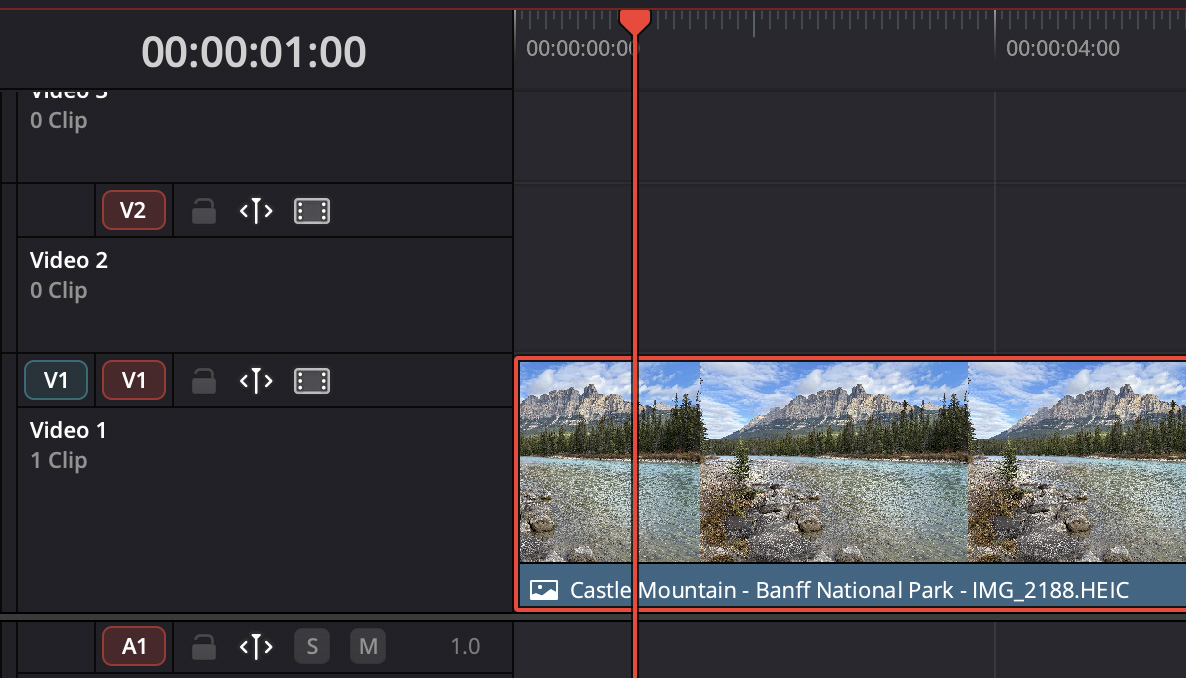This screenshot has height=678, width=1186.
Task: Disable the Video 2 track filmstrip icon
Action: (x=312, y=211)
